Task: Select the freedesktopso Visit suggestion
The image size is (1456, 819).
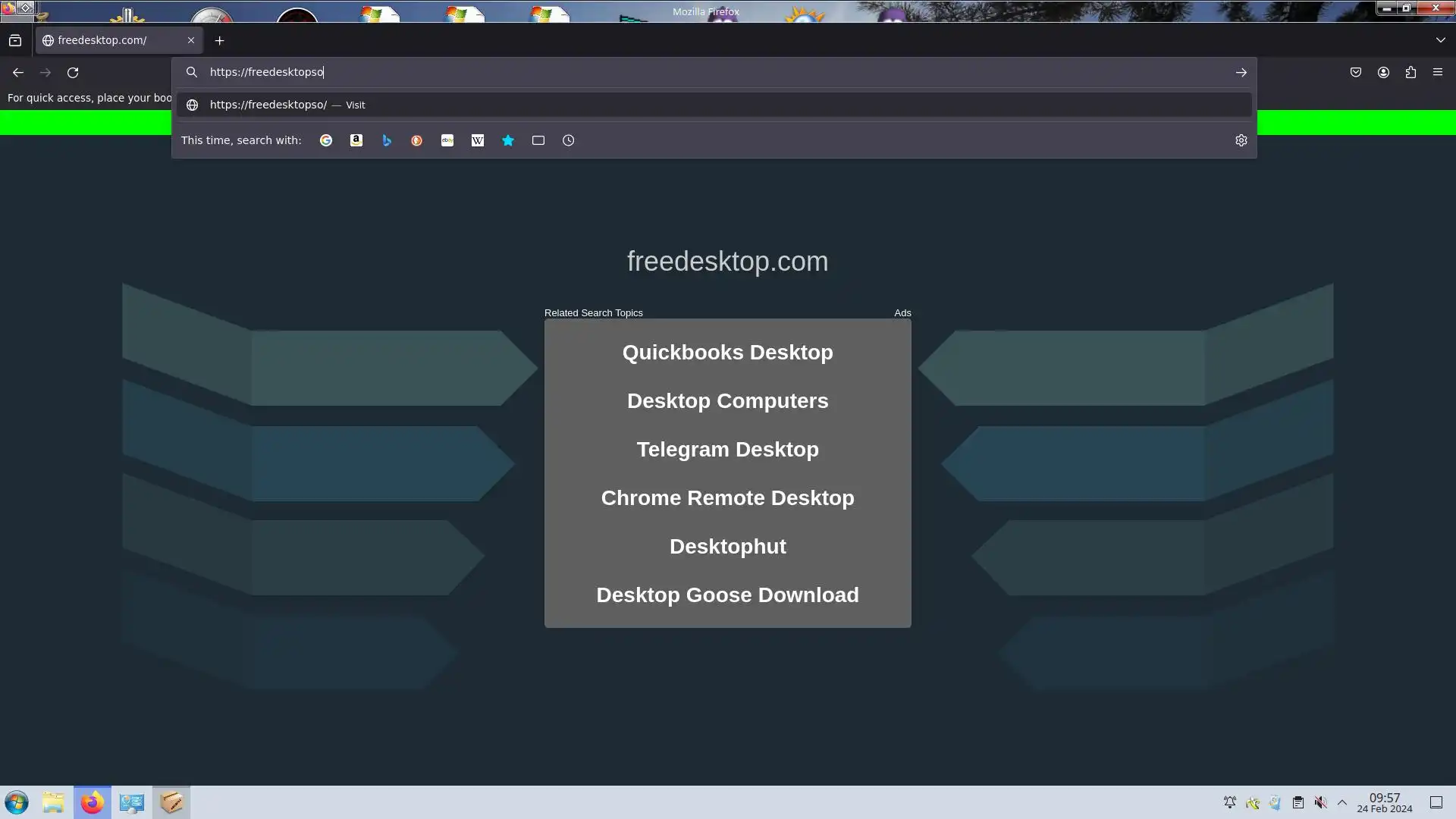Action: click(x=287, y=105)
